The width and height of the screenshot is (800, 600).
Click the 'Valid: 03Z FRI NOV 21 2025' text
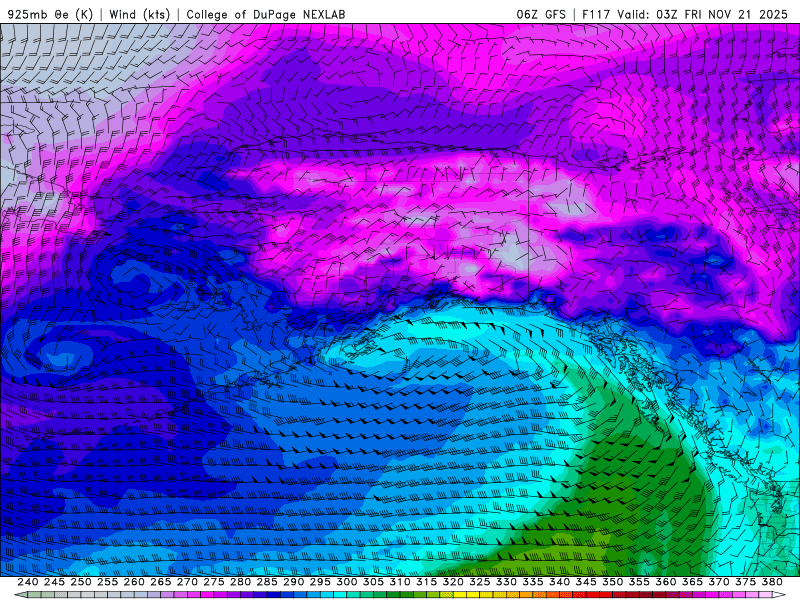pyautogui.click(x=703, y=14)
